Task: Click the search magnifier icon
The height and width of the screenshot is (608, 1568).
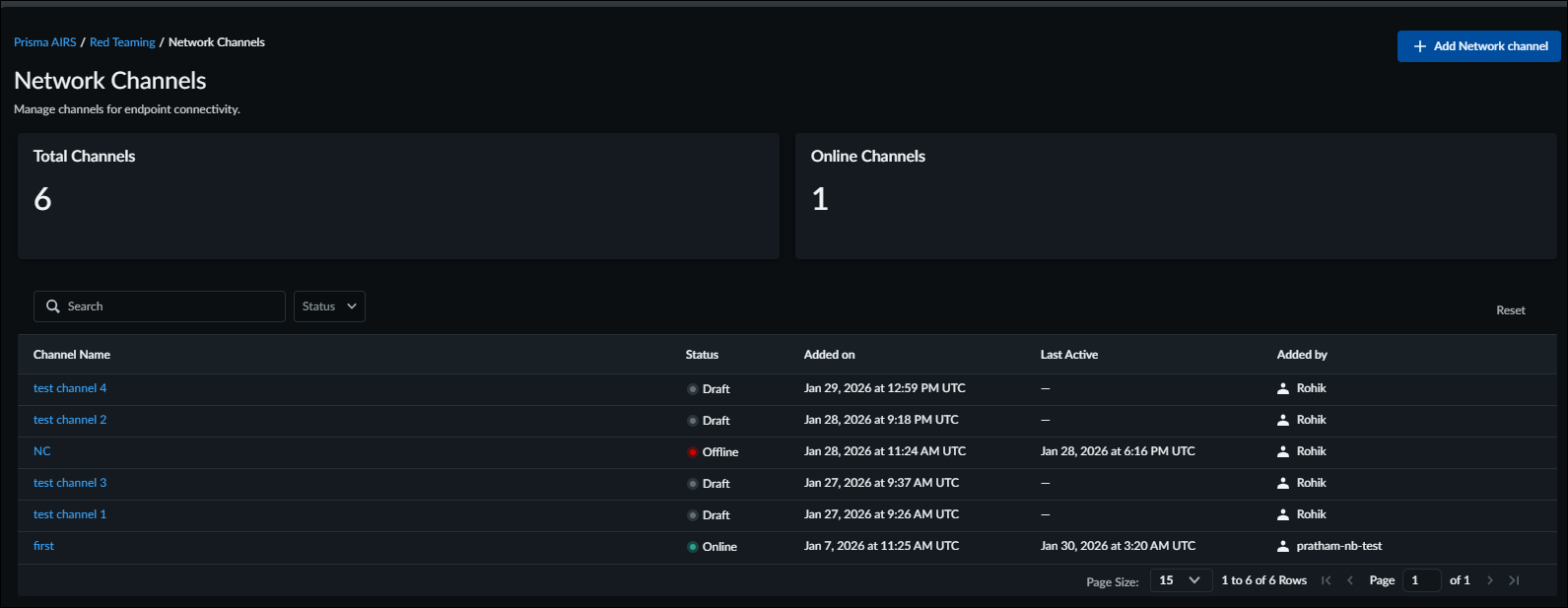Action: click(53, 306)
